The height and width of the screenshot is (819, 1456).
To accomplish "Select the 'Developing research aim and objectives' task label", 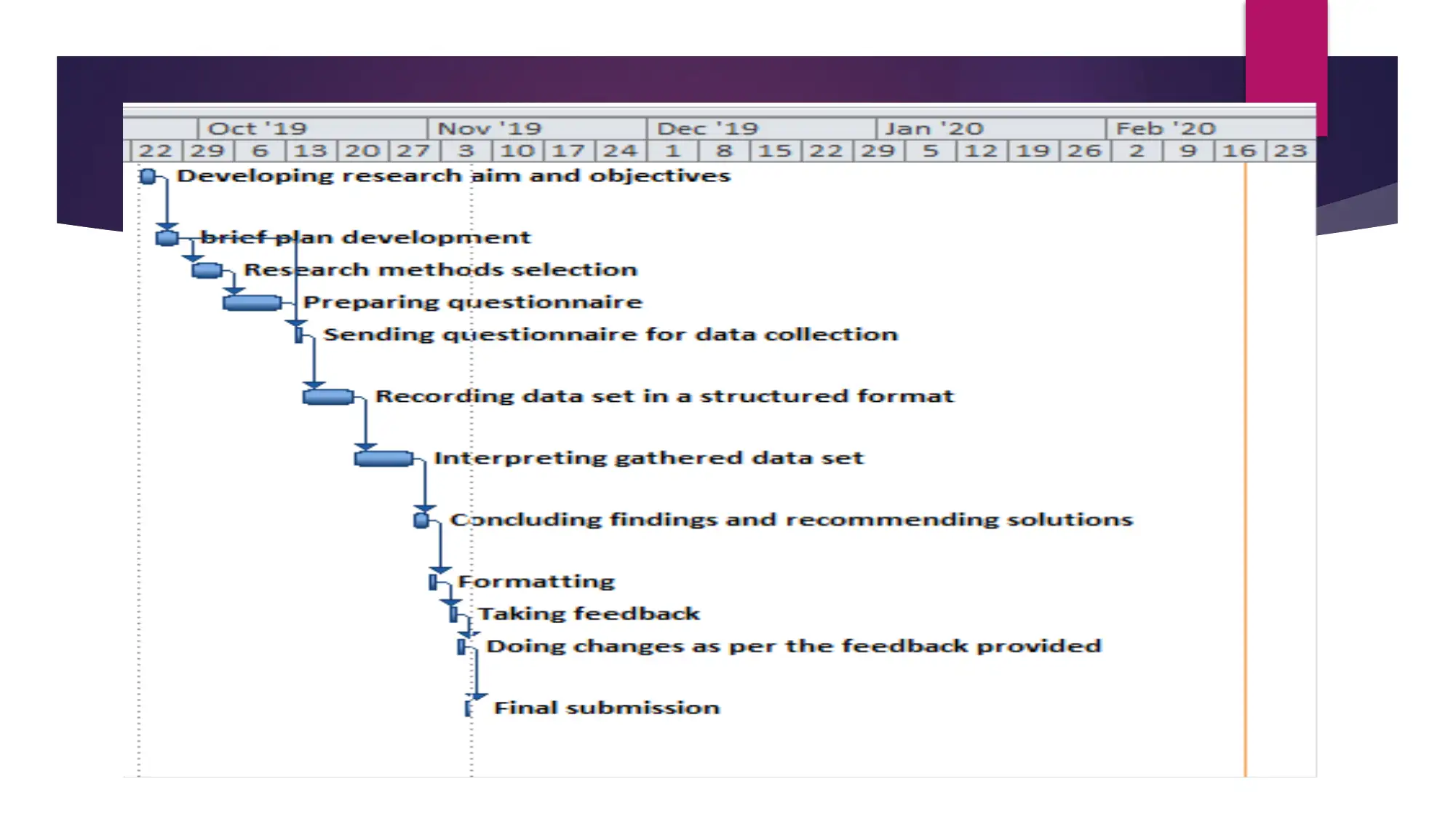I will (x=453, y=176).
